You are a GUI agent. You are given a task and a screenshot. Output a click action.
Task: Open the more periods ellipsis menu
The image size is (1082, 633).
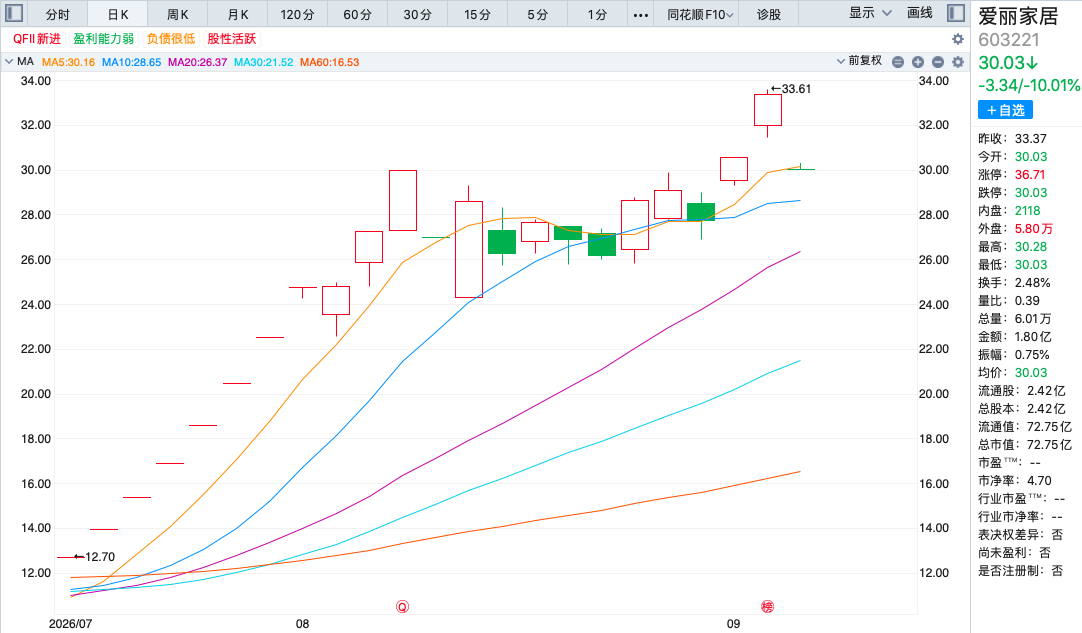tap(640, 14)
